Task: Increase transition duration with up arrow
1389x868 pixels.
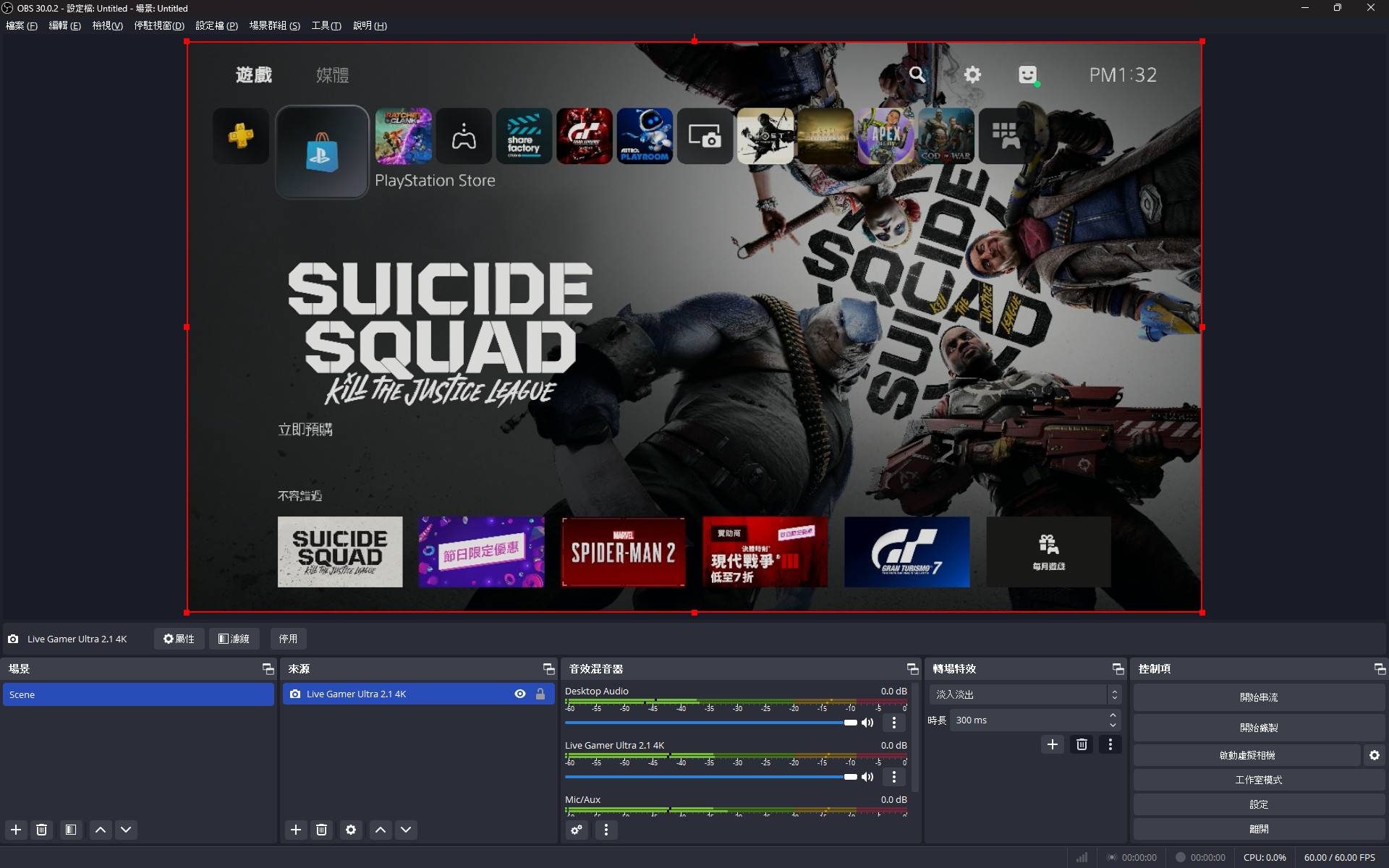Action: click(1113, 715)
